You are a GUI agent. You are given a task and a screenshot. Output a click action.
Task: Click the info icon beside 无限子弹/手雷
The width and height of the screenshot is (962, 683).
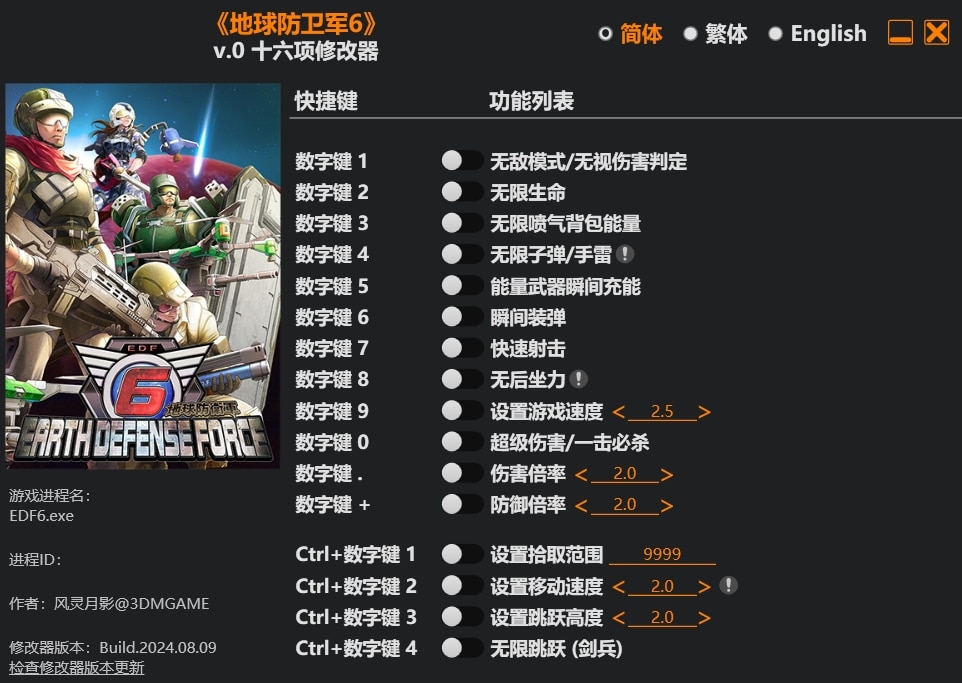click(x=625, y=253)
